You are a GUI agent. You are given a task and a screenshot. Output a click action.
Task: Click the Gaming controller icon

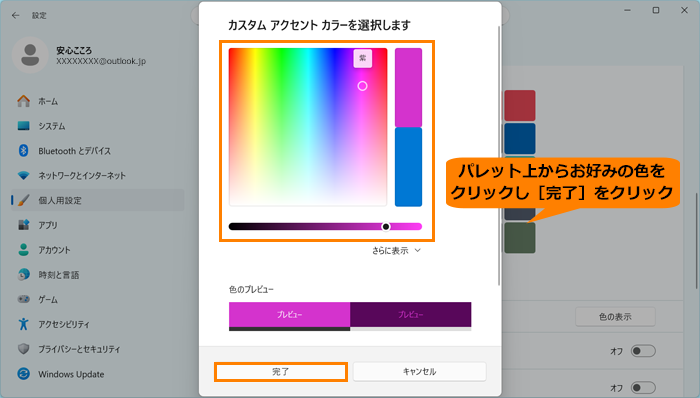[x=24, y=299]
